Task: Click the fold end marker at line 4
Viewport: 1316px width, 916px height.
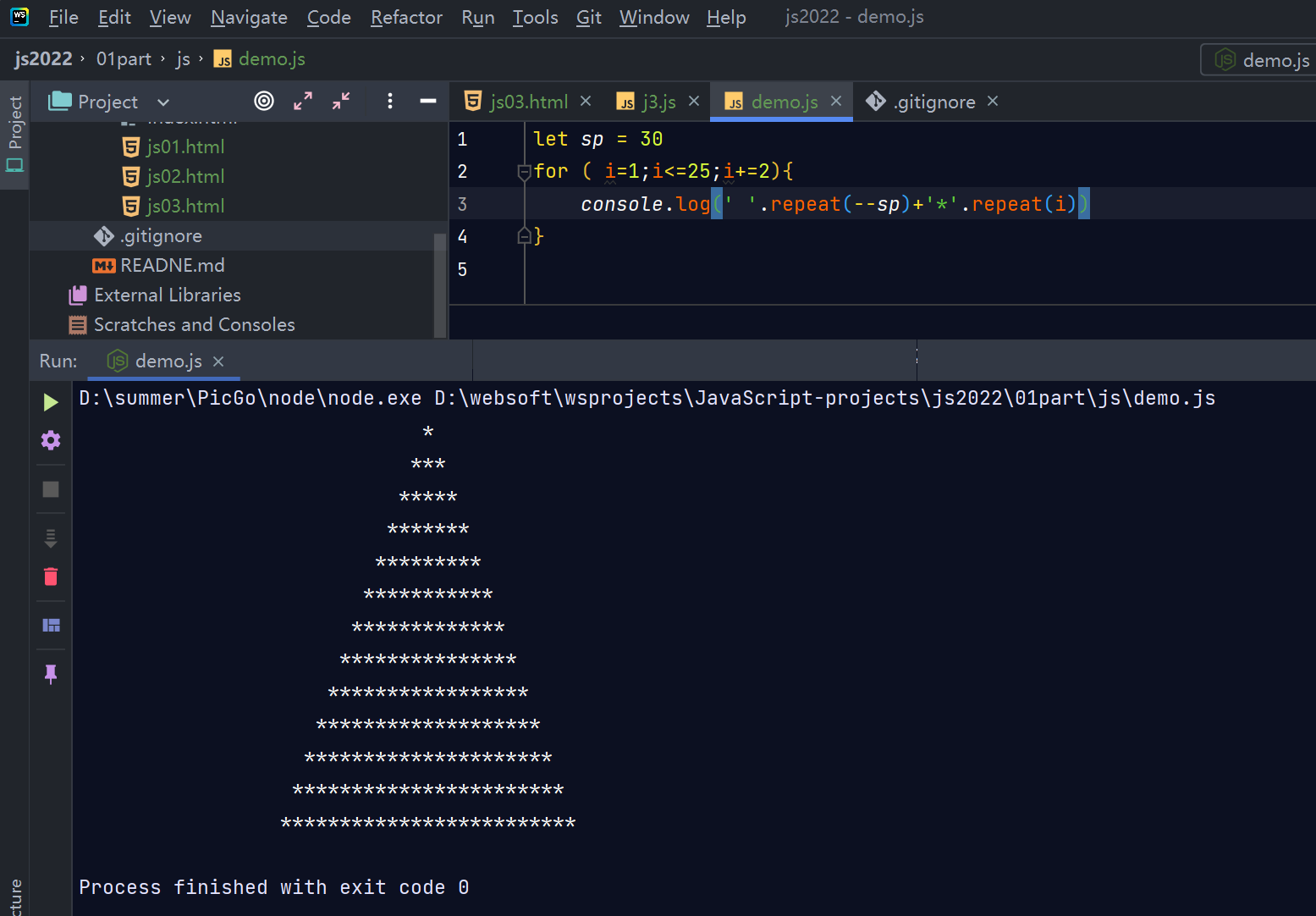Action: 524,236
